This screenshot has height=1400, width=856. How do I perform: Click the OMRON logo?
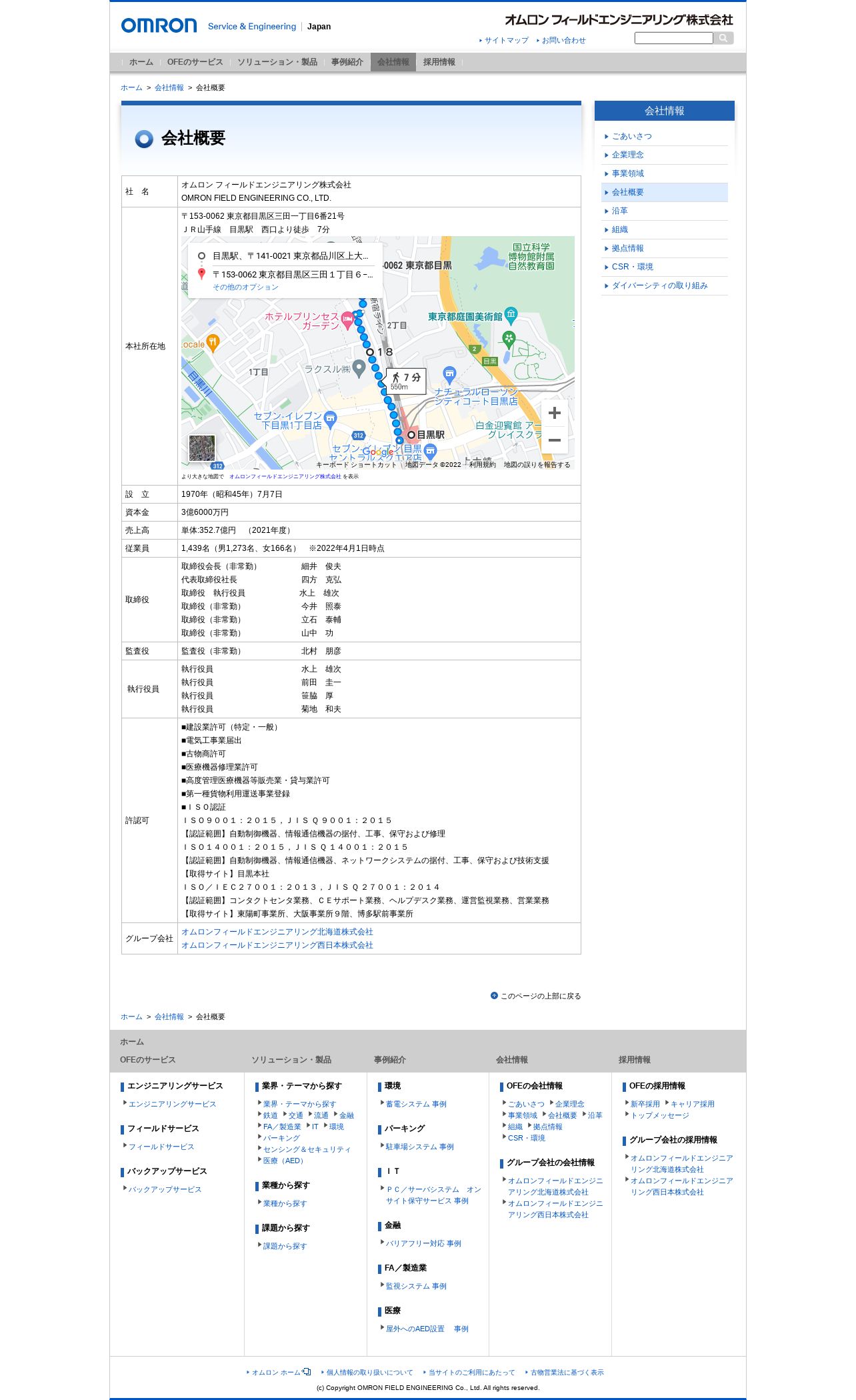pyautogui.click(x=159, y=26)
